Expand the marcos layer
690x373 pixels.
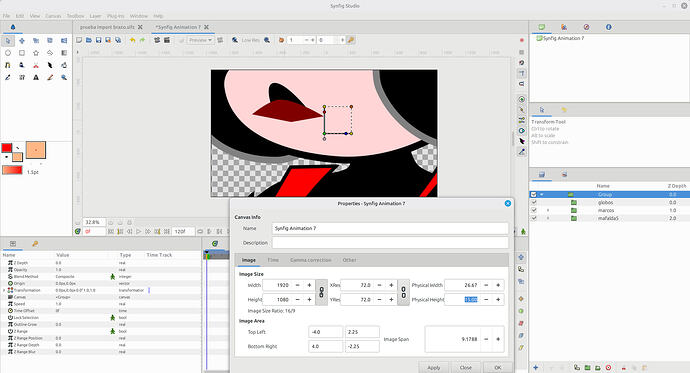pyautogui.click(x=548, y=210)
